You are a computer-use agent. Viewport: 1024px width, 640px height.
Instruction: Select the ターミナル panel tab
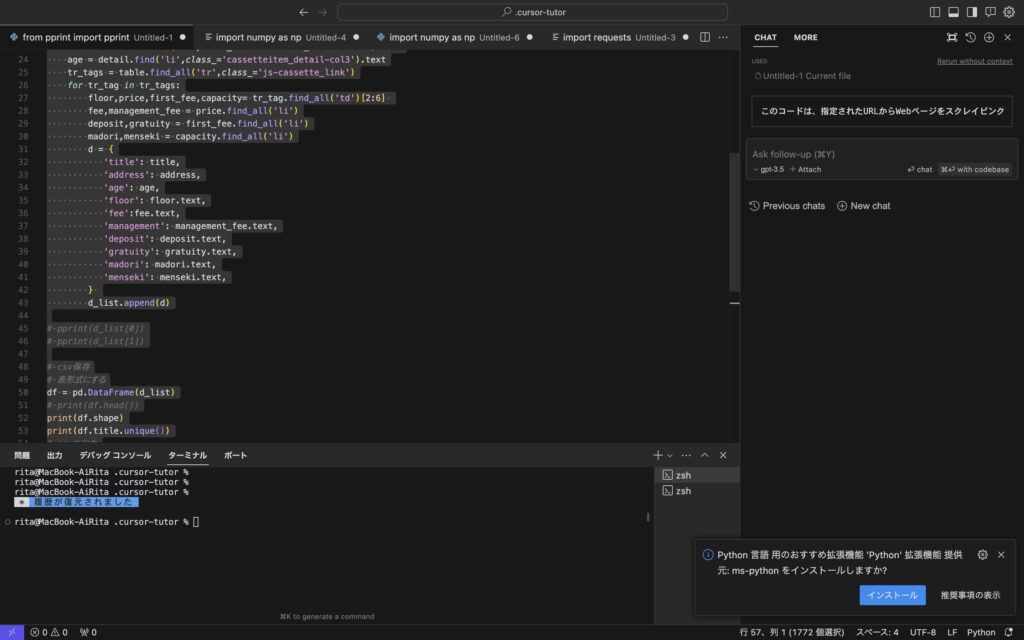[x=187, y=455]
